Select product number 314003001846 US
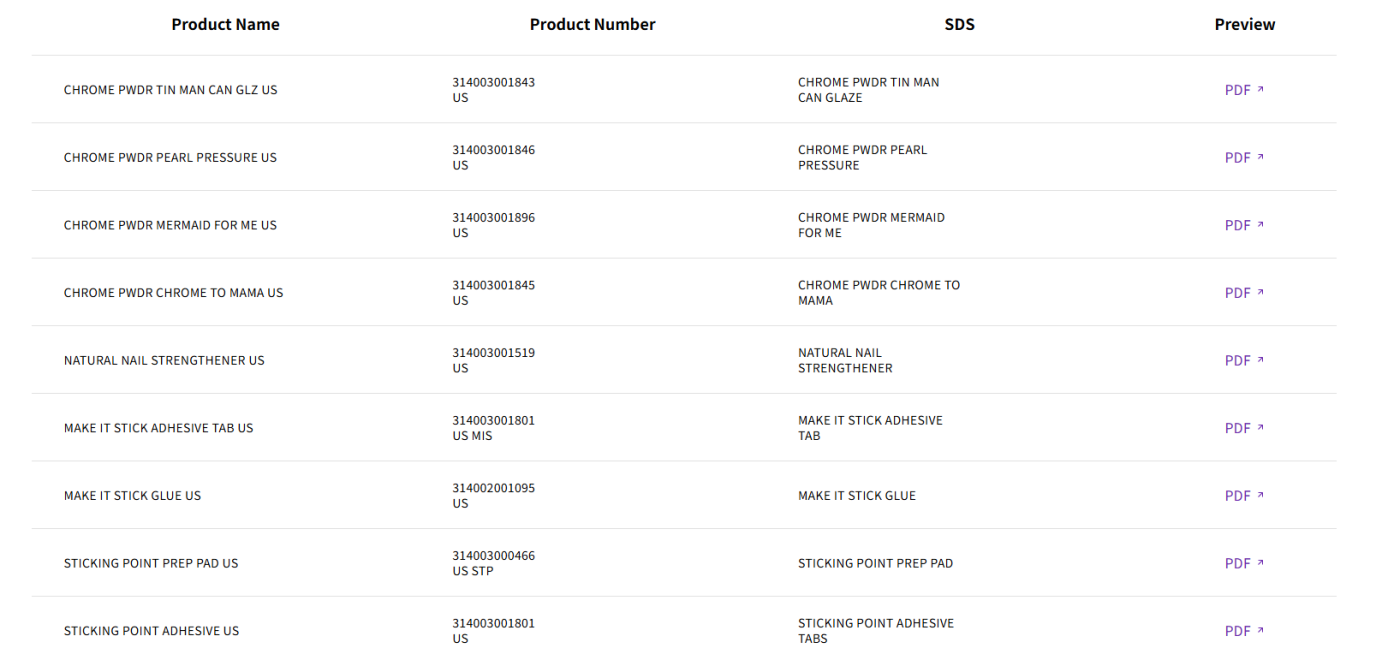Image resolution: width=1400 pixels, height=654 pixels. tap(493, 158)
